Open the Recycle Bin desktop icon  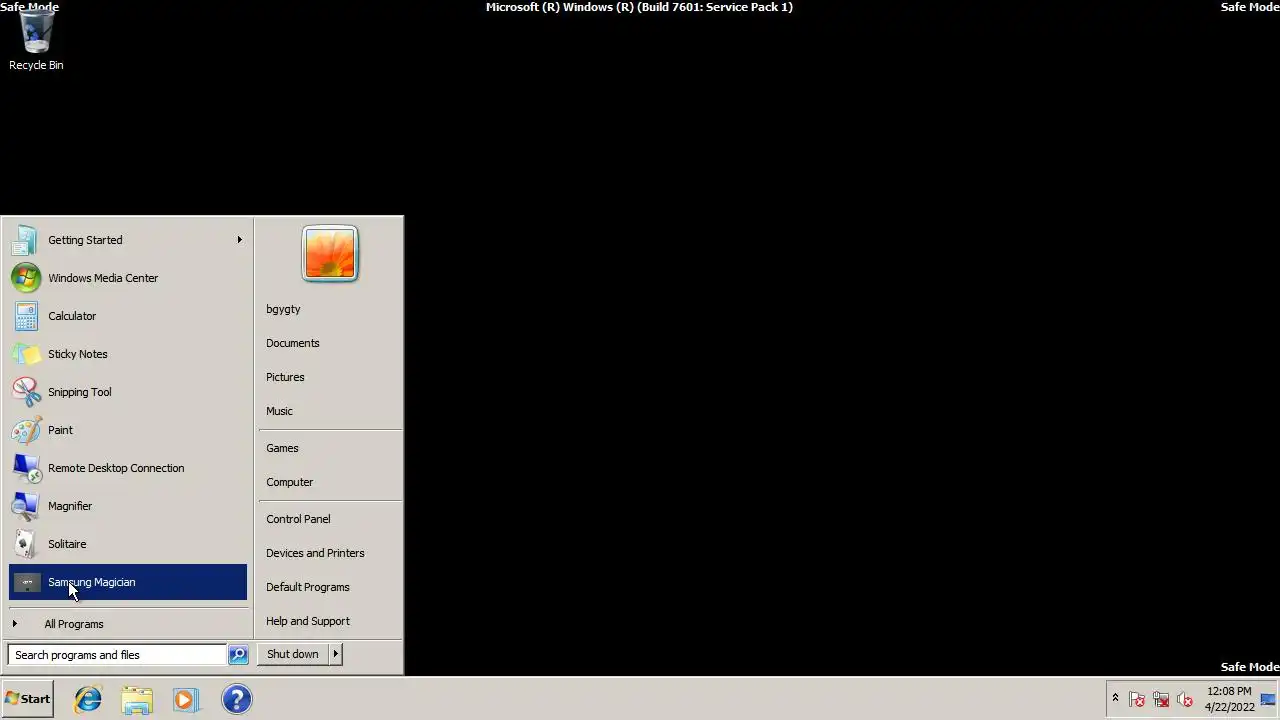pyautogui.click(x=36, y=42)
